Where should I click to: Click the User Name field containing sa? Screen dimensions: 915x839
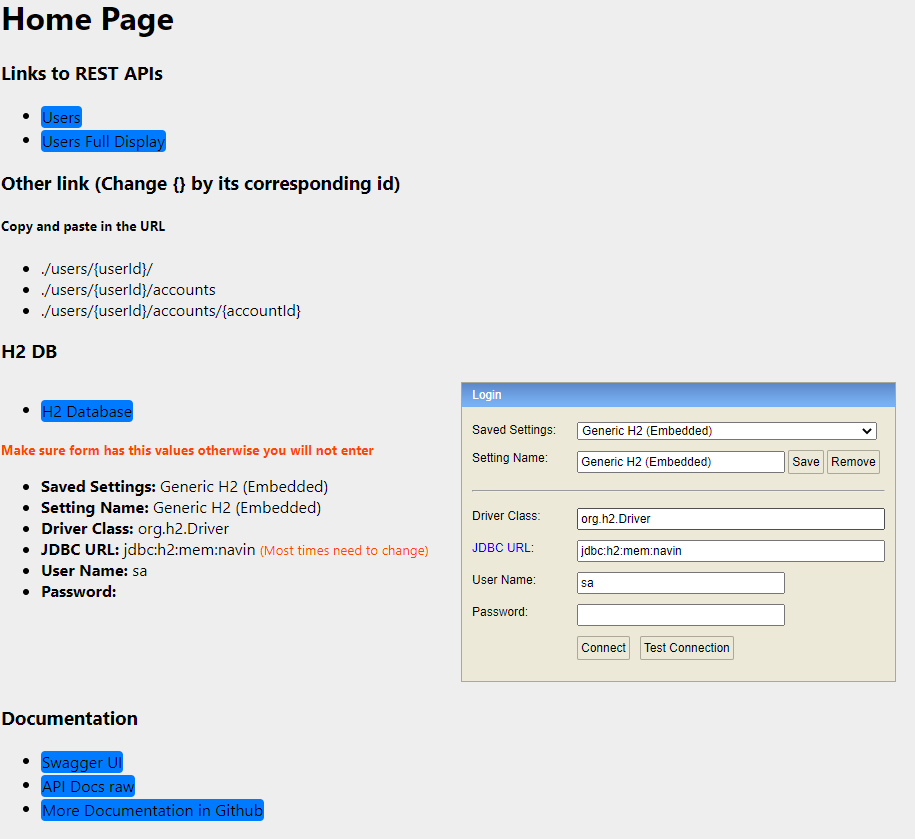tap(680, 582)
